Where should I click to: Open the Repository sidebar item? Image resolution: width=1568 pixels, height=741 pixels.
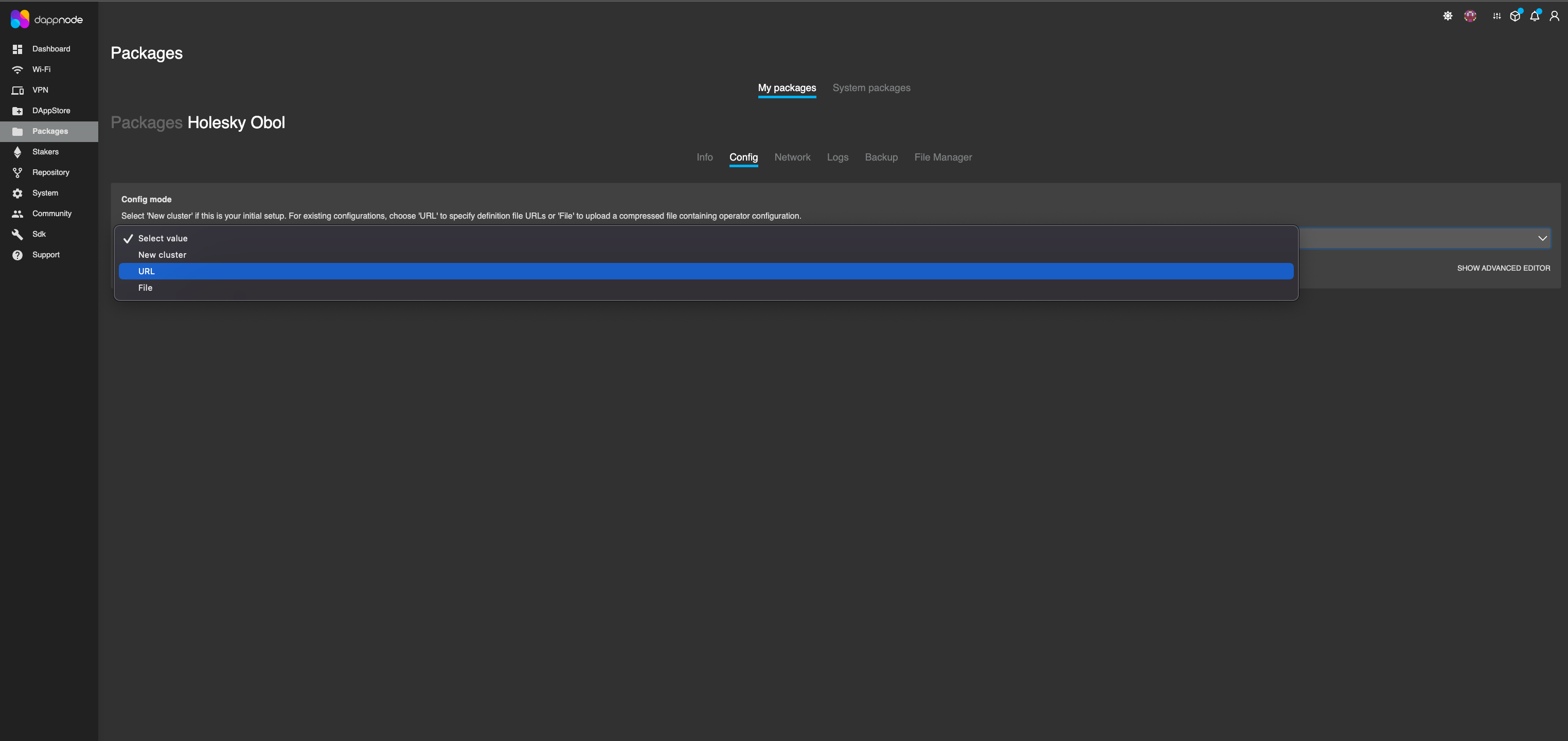click(x=50, y=172)
